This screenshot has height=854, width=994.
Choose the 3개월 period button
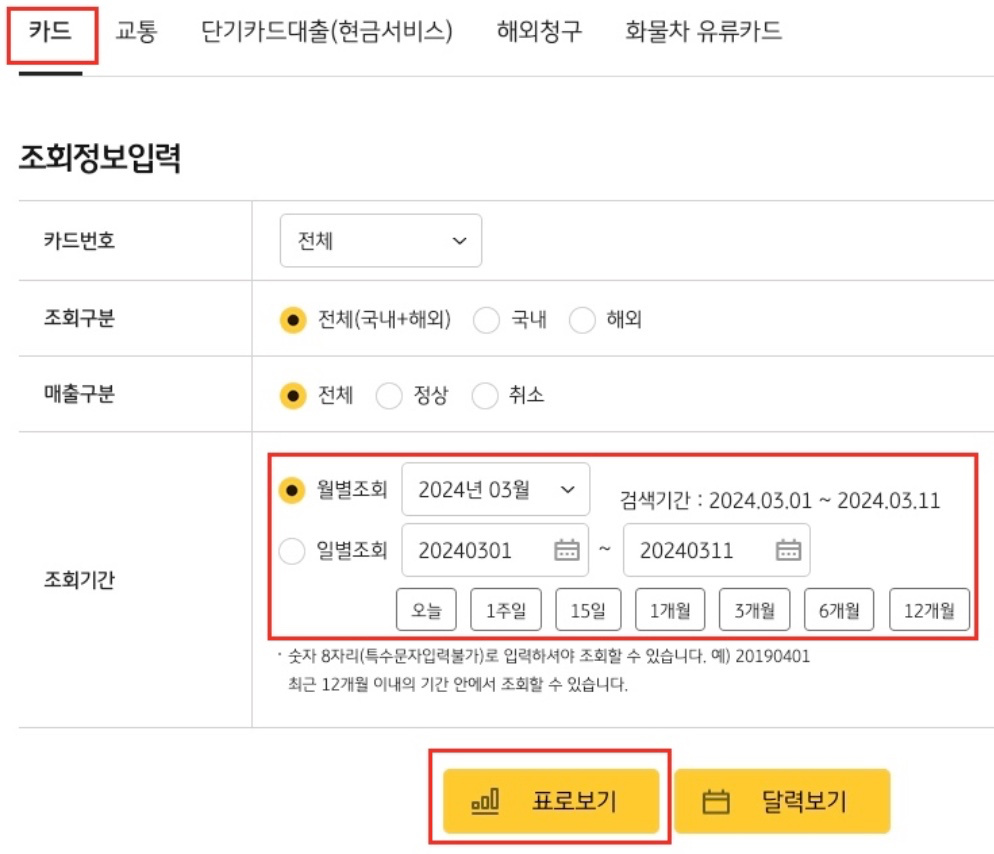[754, 609]
